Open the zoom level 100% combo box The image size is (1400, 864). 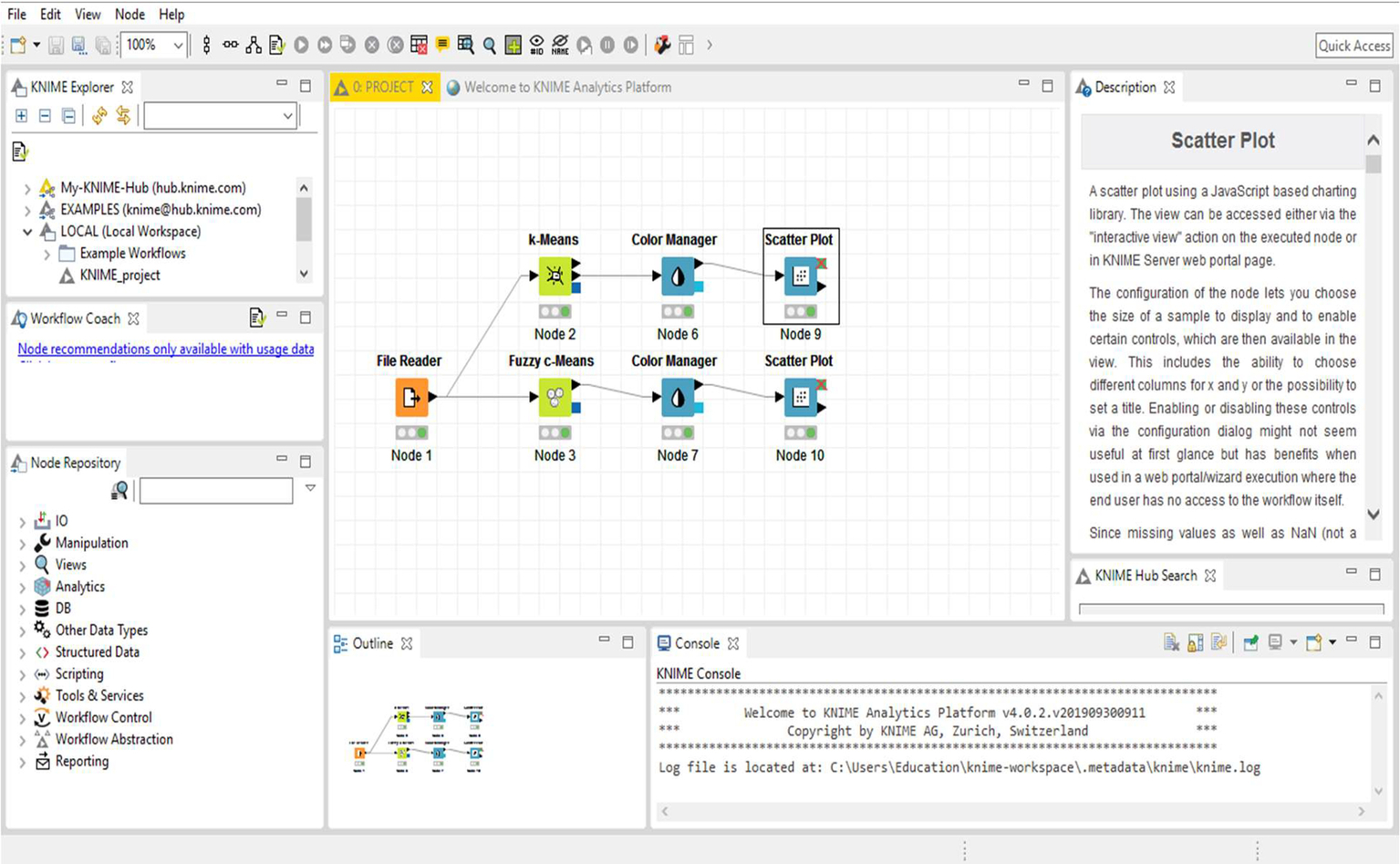(154, 45)
